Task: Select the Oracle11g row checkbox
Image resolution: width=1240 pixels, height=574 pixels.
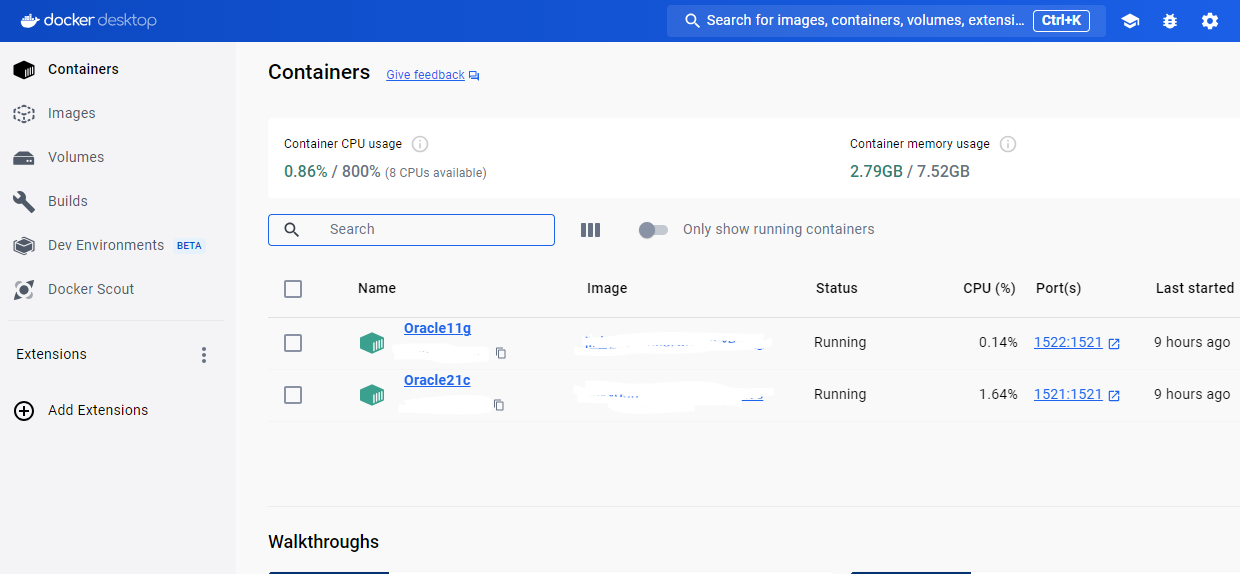Action: point(293,343)
